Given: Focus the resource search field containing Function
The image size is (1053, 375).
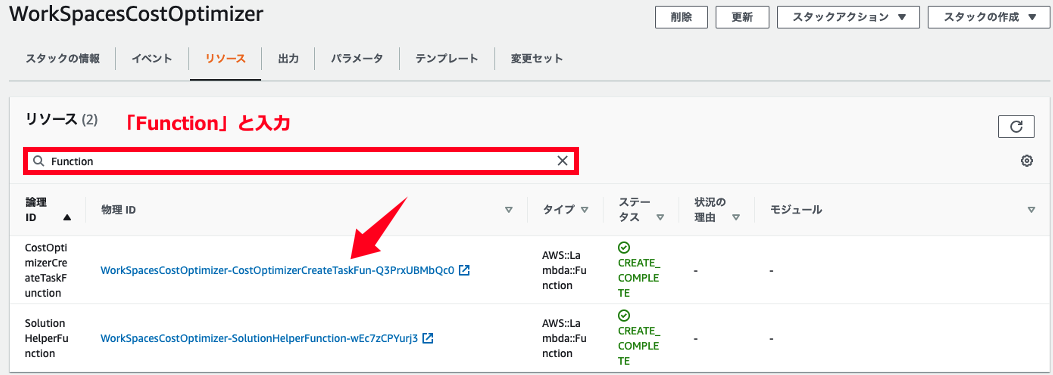Looking at the screenshot, I should [300, 161].
